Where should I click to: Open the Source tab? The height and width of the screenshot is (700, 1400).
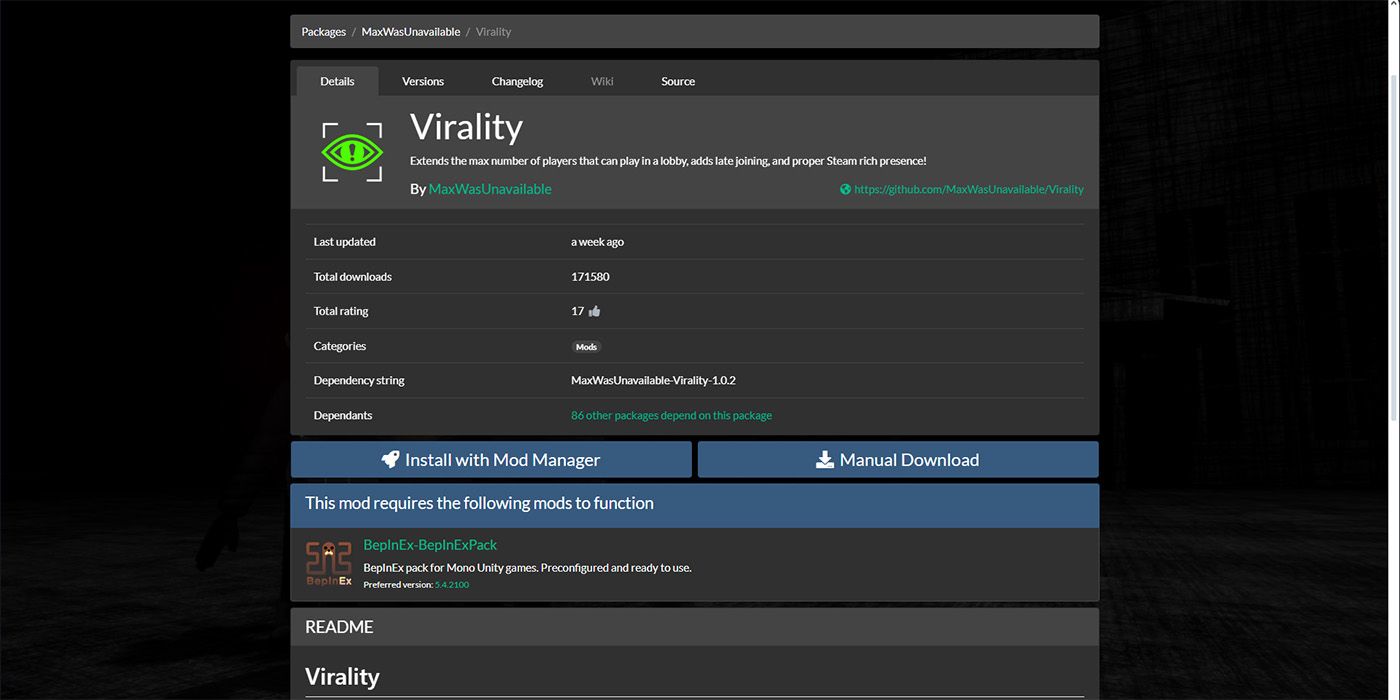(678, 81)
